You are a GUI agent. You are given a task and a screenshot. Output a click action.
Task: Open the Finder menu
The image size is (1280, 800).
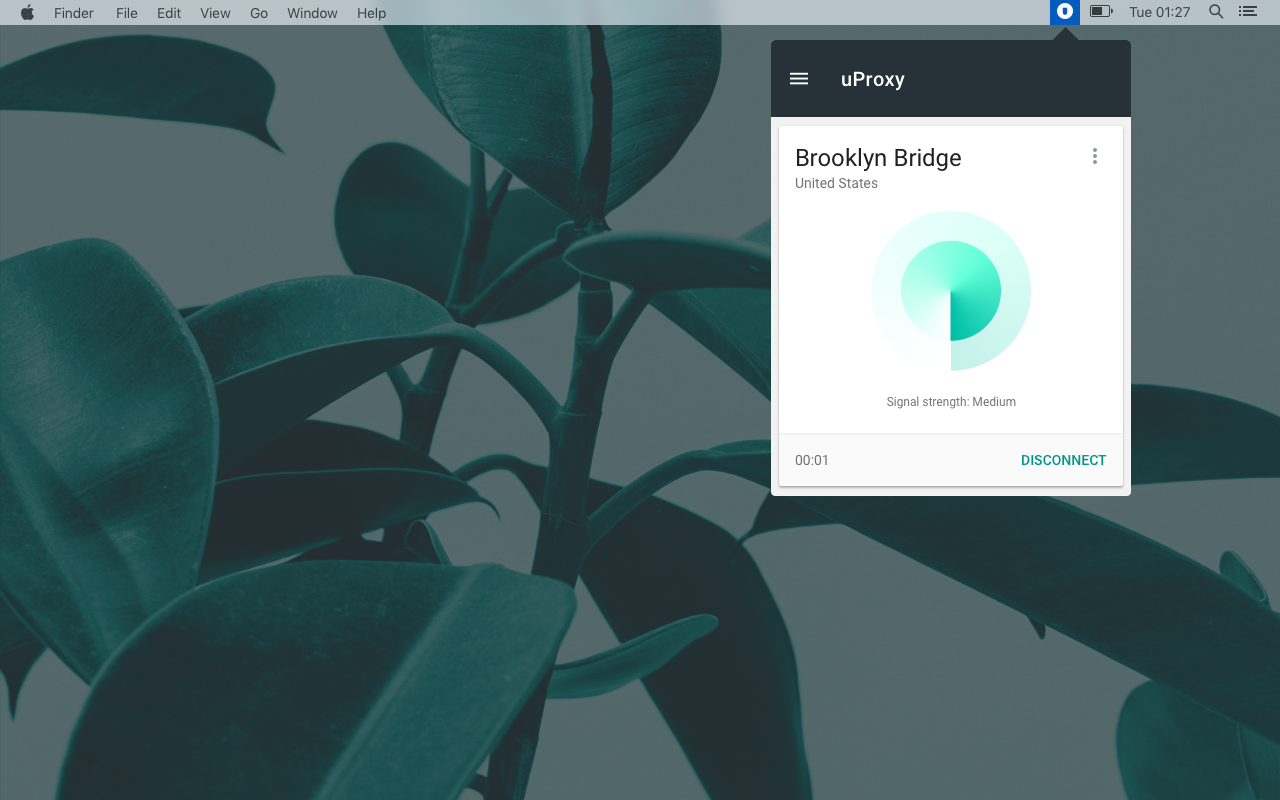click(x=74, y=13)
